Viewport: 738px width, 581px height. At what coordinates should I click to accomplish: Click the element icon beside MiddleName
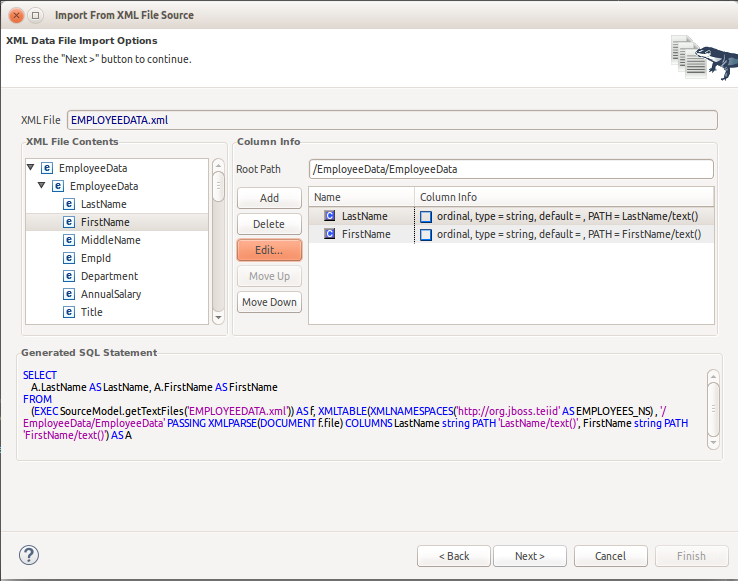coord(69,240)
